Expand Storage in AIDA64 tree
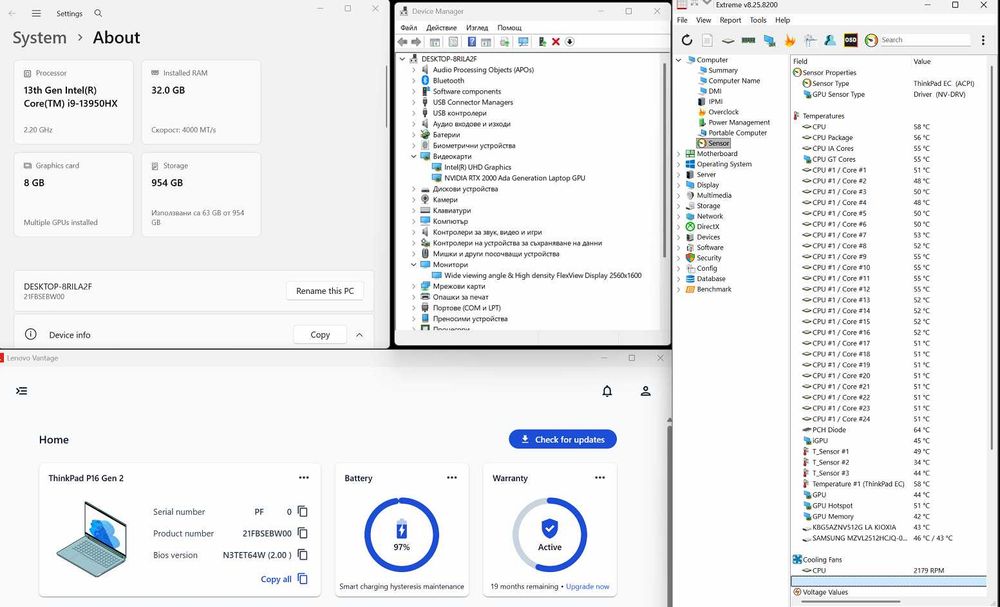Viewport: 1000px width, 607px height. (679, 206)
